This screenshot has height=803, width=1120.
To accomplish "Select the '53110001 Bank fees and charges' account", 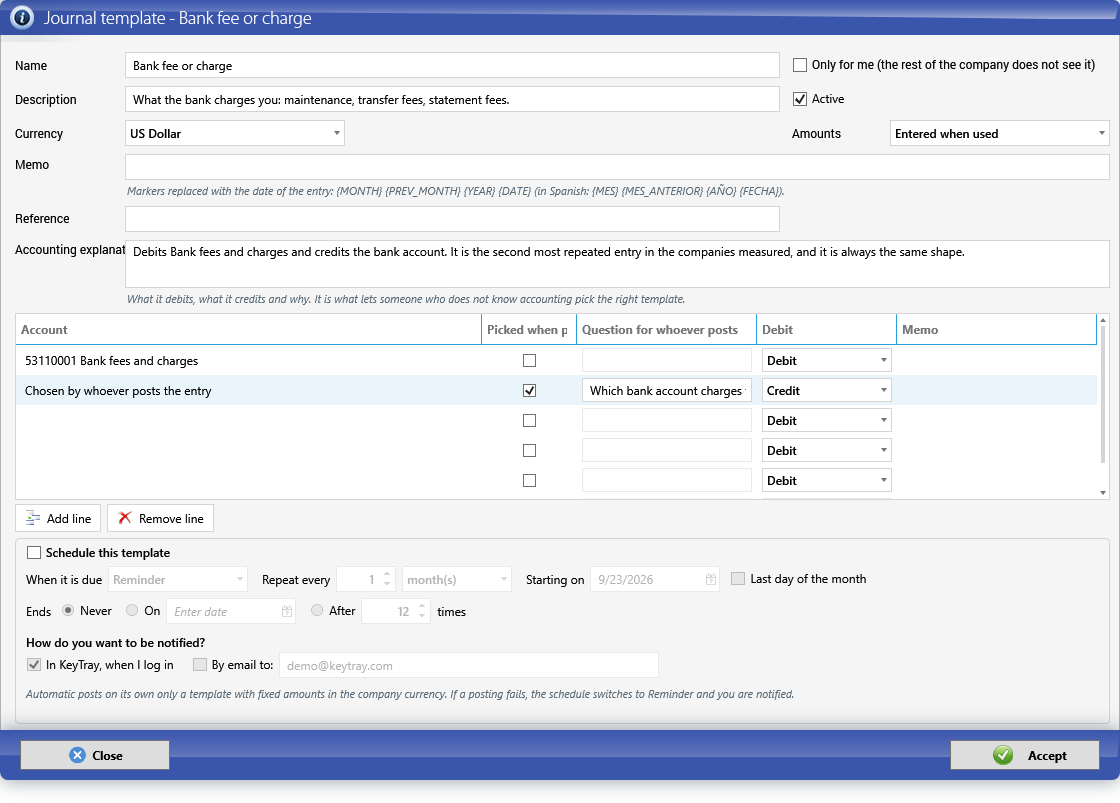I will 111,361.
